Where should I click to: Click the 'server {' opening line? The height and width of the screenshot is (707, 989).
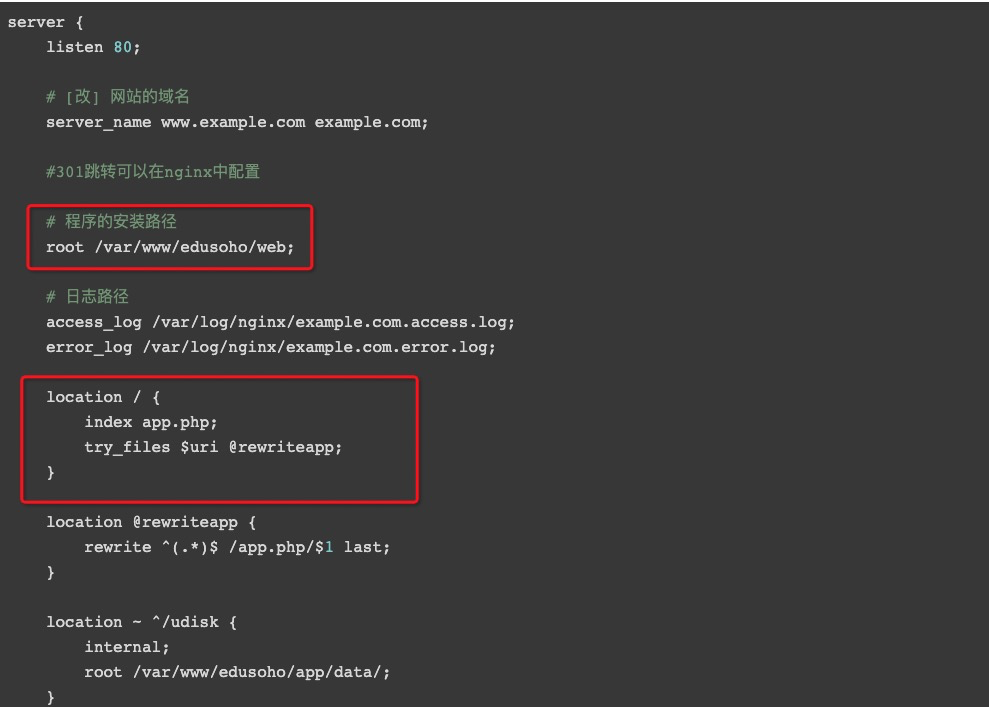pyautogui.click(x=45, y=22)
